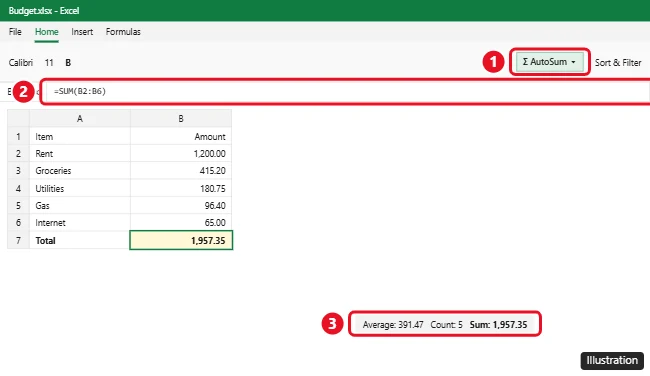This screenshot has width=650, height=376.
Task: Select the 'Utilities' cell
Action: [x=80, y=188]
